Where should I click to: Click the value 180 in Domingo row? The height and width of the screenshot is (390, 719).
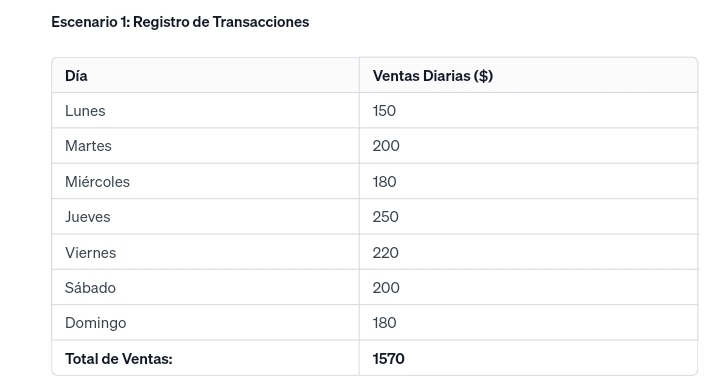[x=384, y=323]
